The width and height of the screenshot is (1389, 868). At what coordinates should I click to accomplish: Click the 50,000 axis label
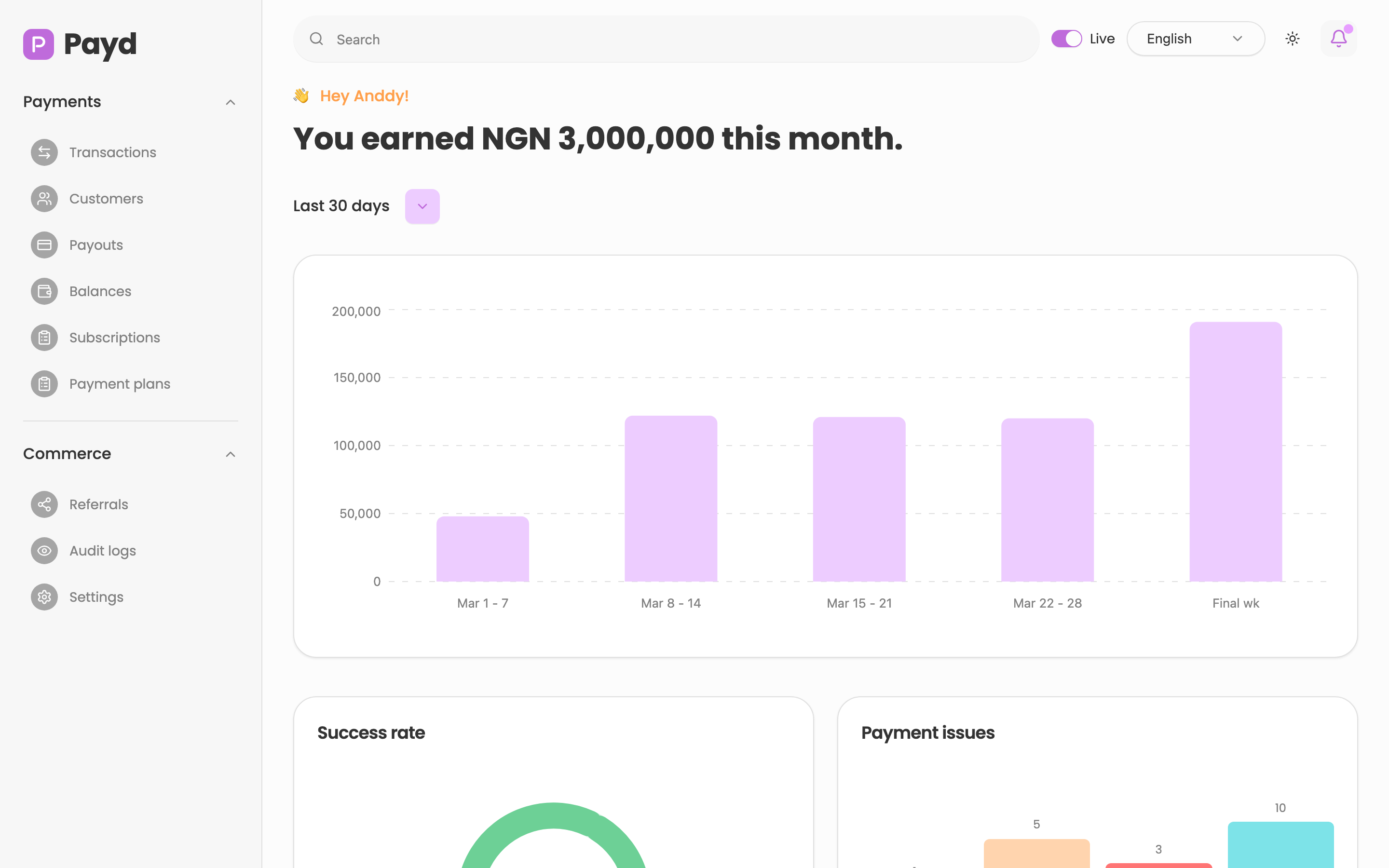[x=360, y=513]
